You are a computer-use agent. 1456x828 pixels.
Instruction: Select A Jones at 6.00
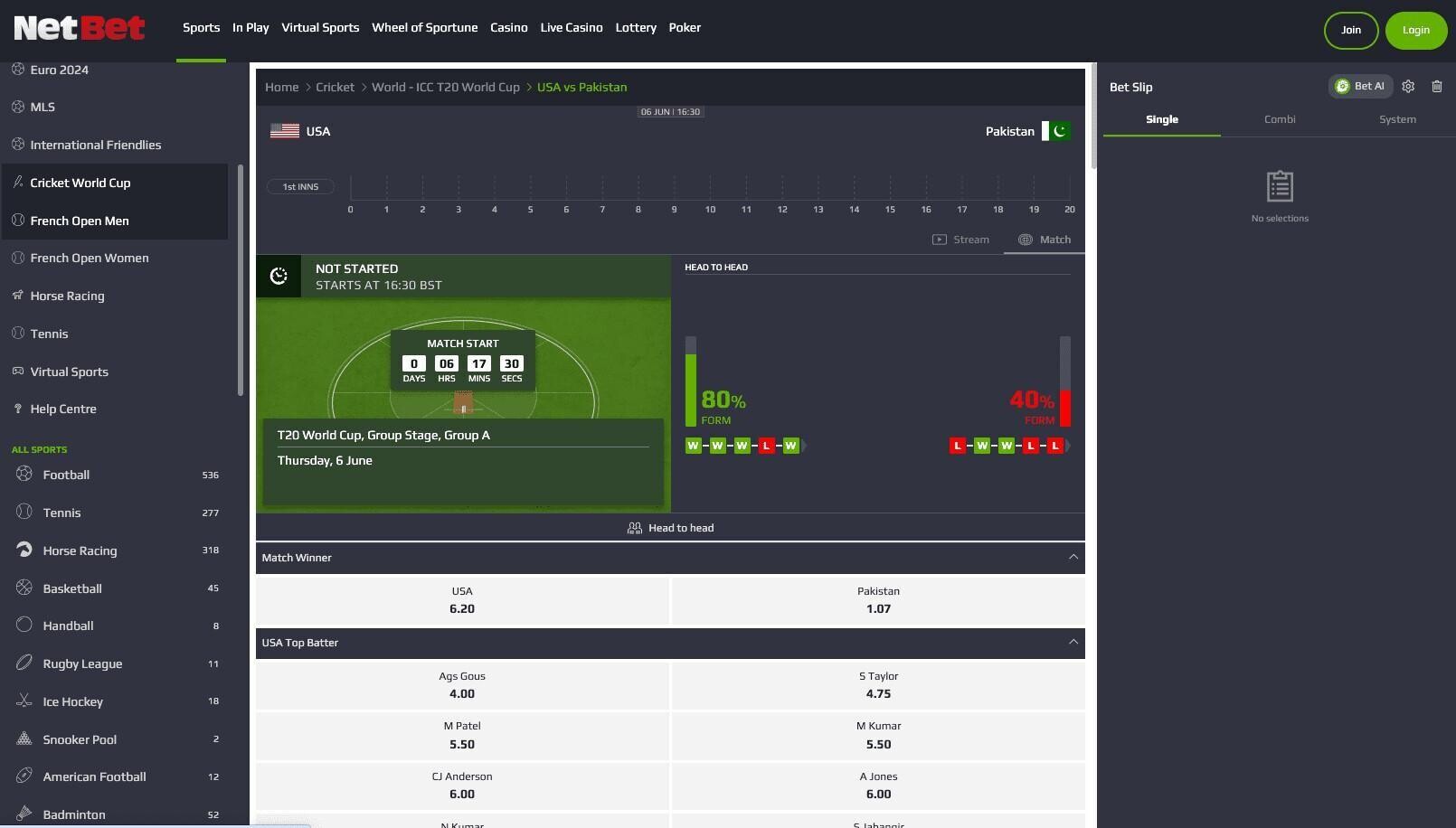[x=878, y=786]
